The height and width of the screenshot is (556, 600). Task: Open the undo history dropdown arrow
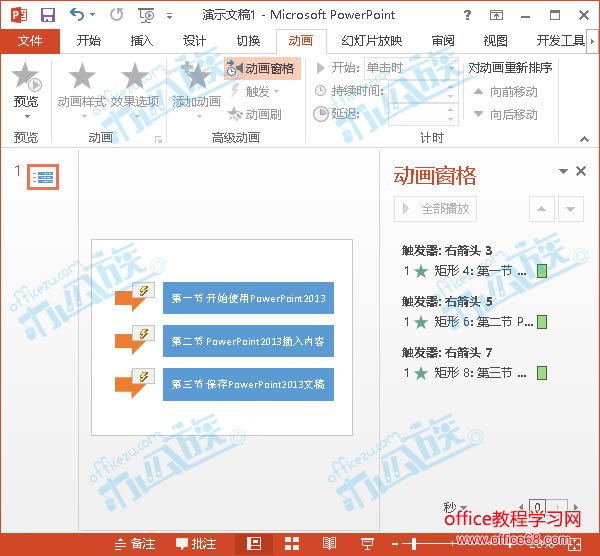(93, 15)
